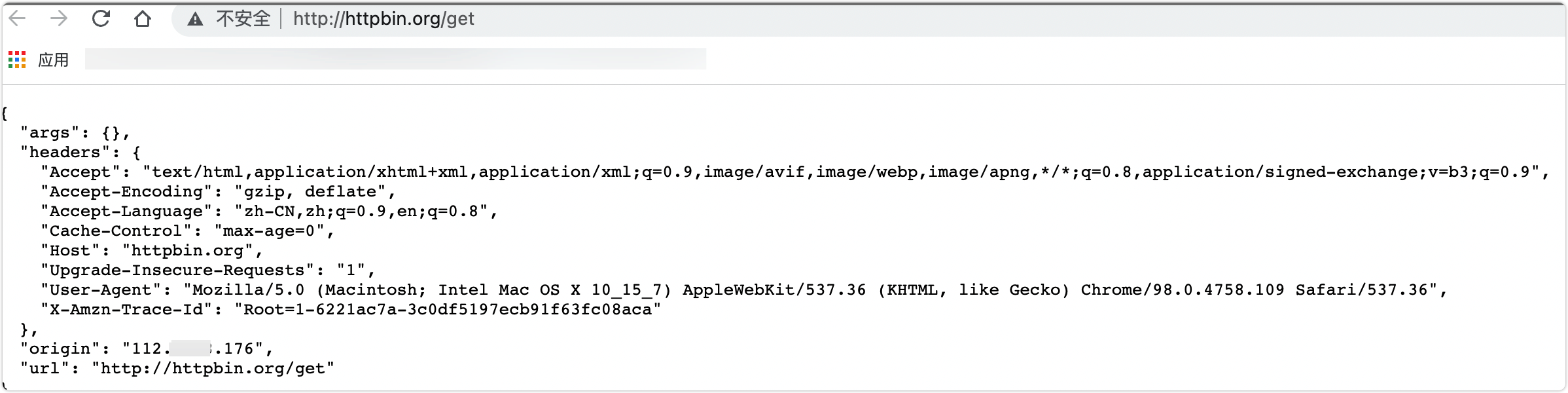Click the "Accept-Language" header name

(x=126, y=212)
